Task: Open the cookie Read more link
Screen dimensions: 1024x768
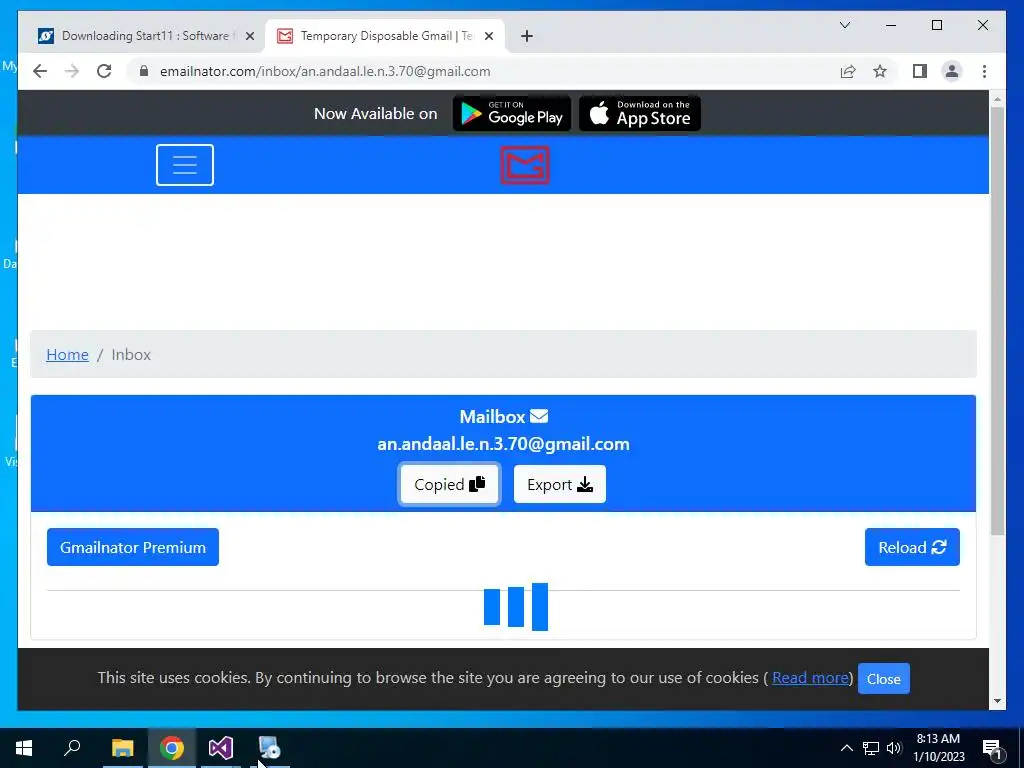Action: (810, 678)
